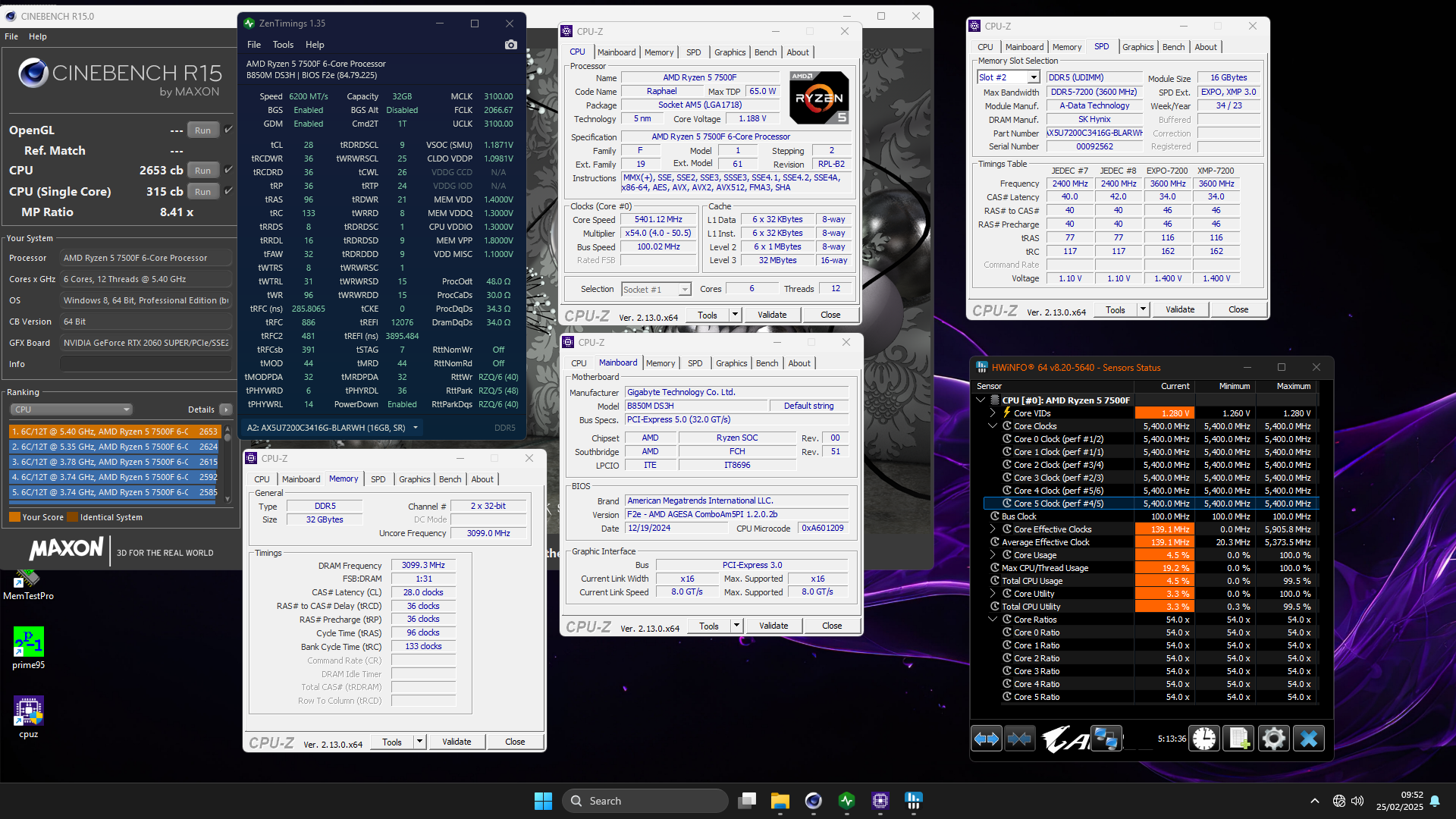Click HWiNFO icon on taskbar
The height and width of the screenshot is (819, 1456).
[x=914, y=801]
